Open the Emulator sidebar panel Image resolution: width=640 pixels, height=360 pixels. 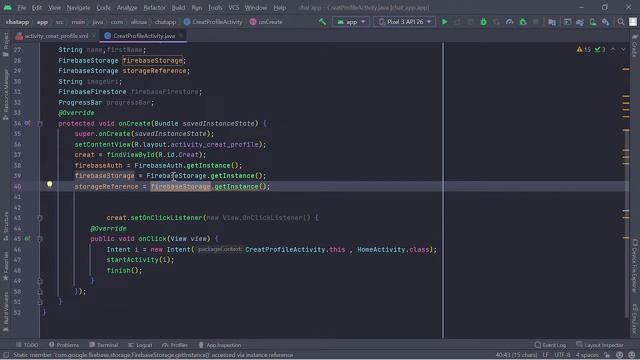pos(635,319)
